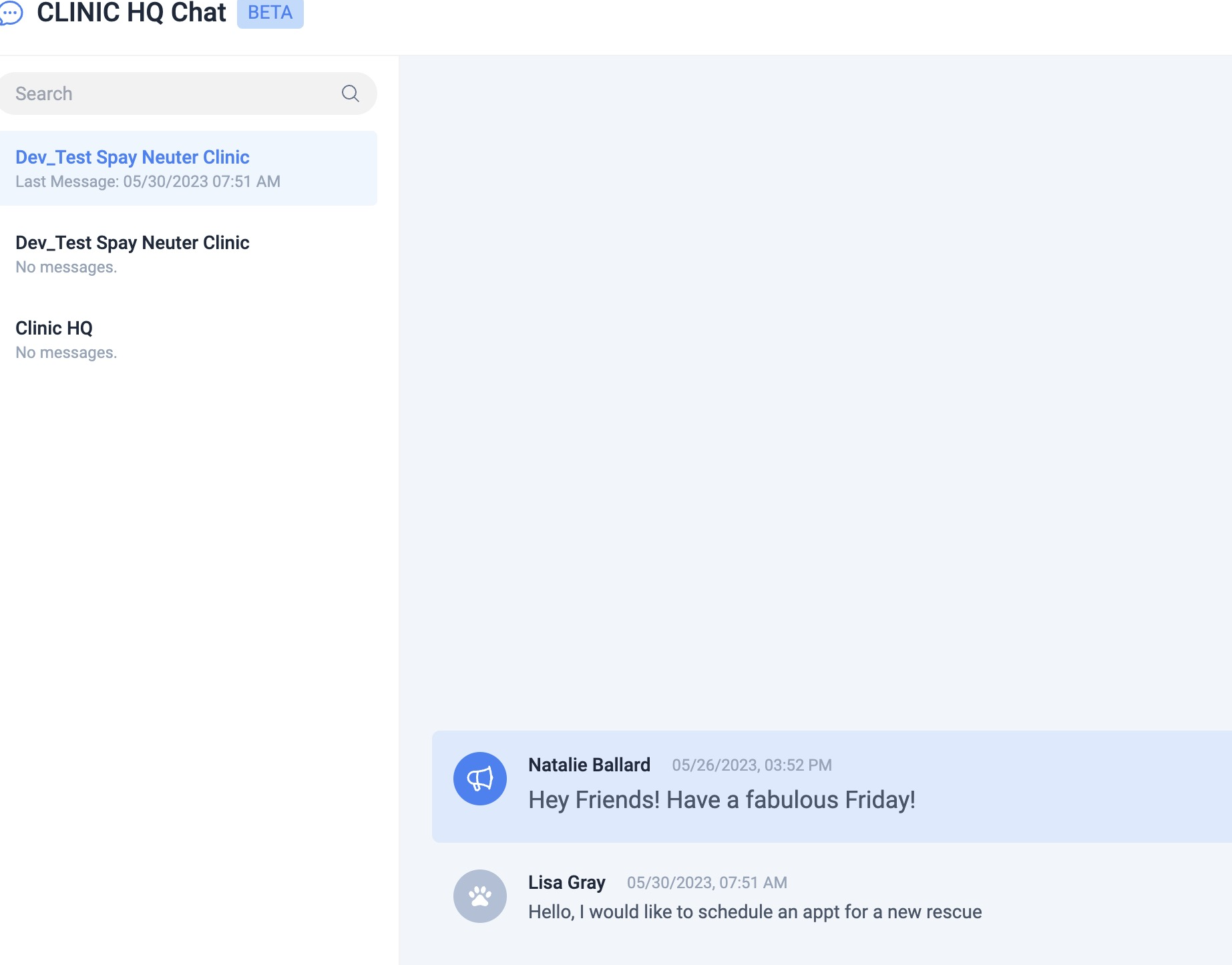Click Lisa Gray's paw print avatar

479,896
